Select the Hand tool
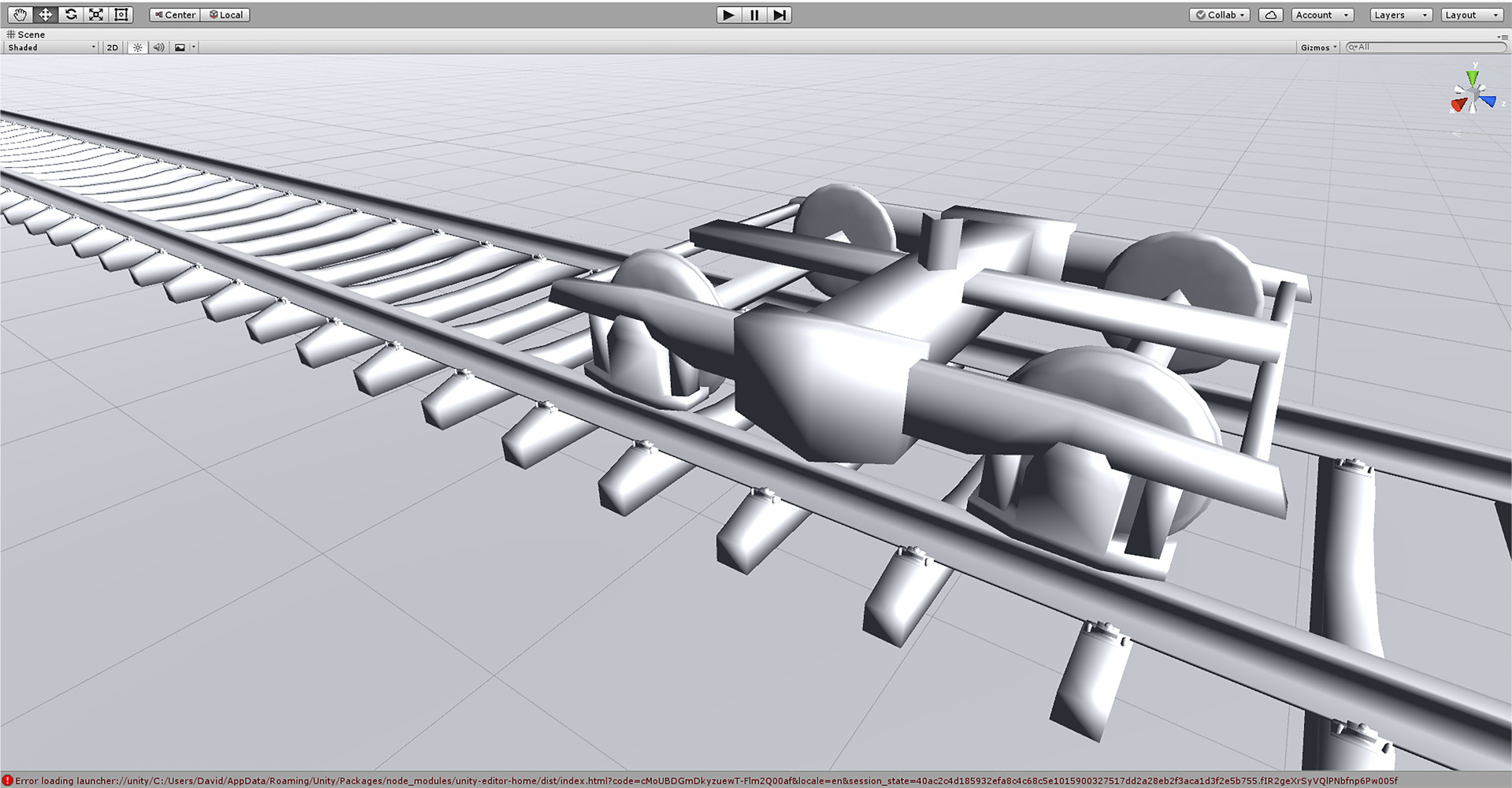This screenshot has height=788, width=1512. click(19, 14)
